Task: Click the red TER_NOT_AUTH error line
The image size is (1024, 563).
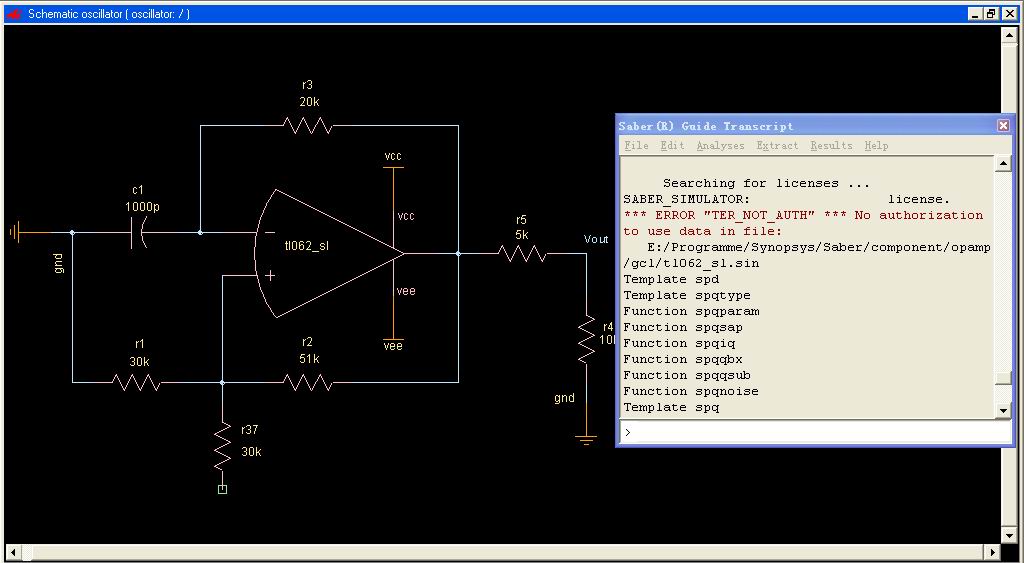Action: click(x=803, y=215)
